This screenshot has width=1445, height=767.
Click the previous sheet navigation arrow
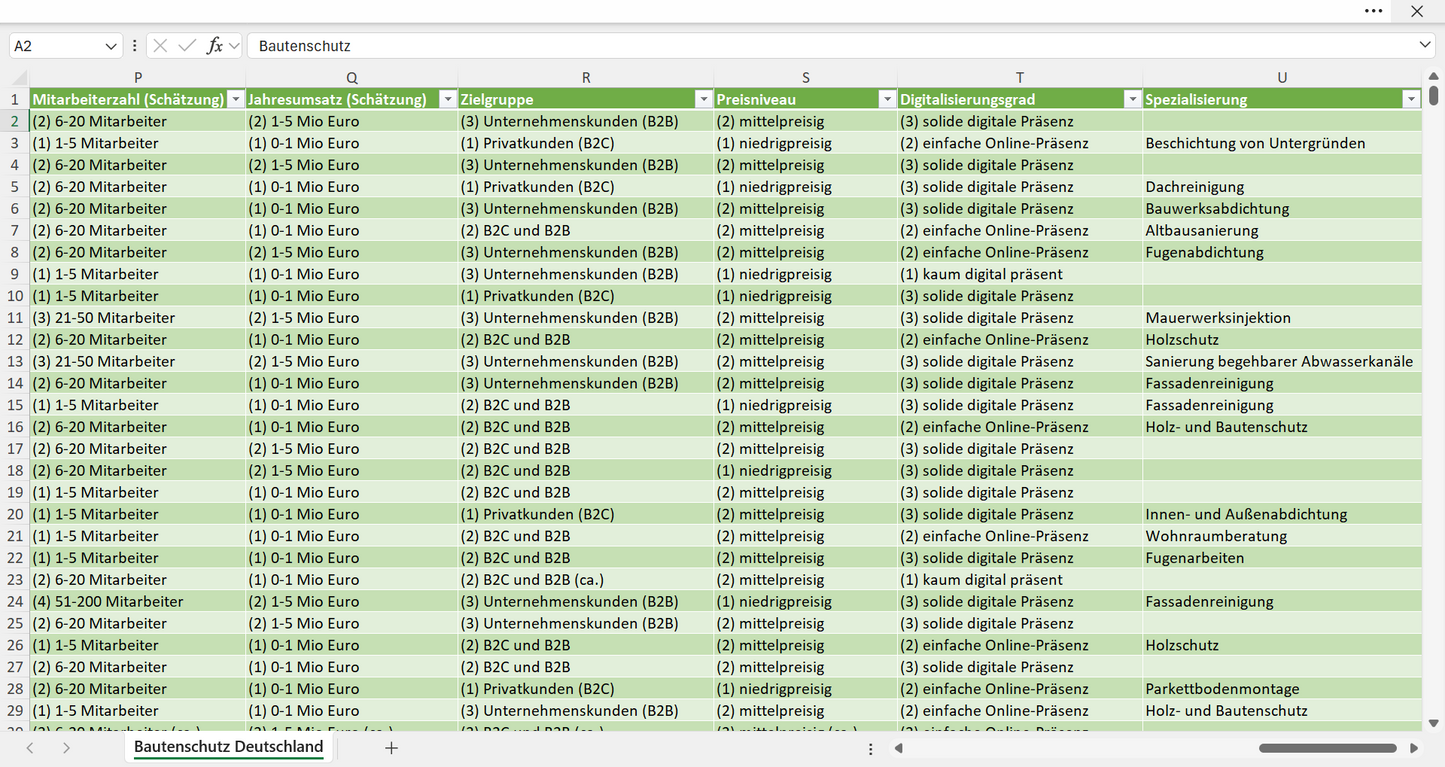pyautogui.click(x=30, y=748)
